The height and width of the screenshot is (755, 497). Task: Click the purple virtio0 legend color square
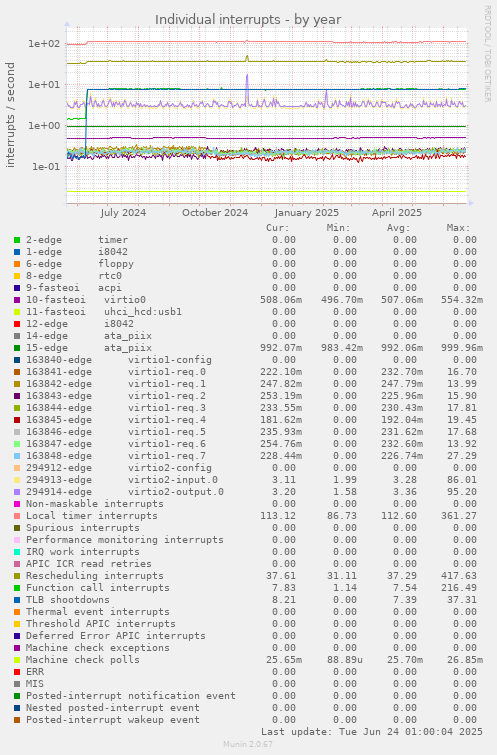coord(17,300)
